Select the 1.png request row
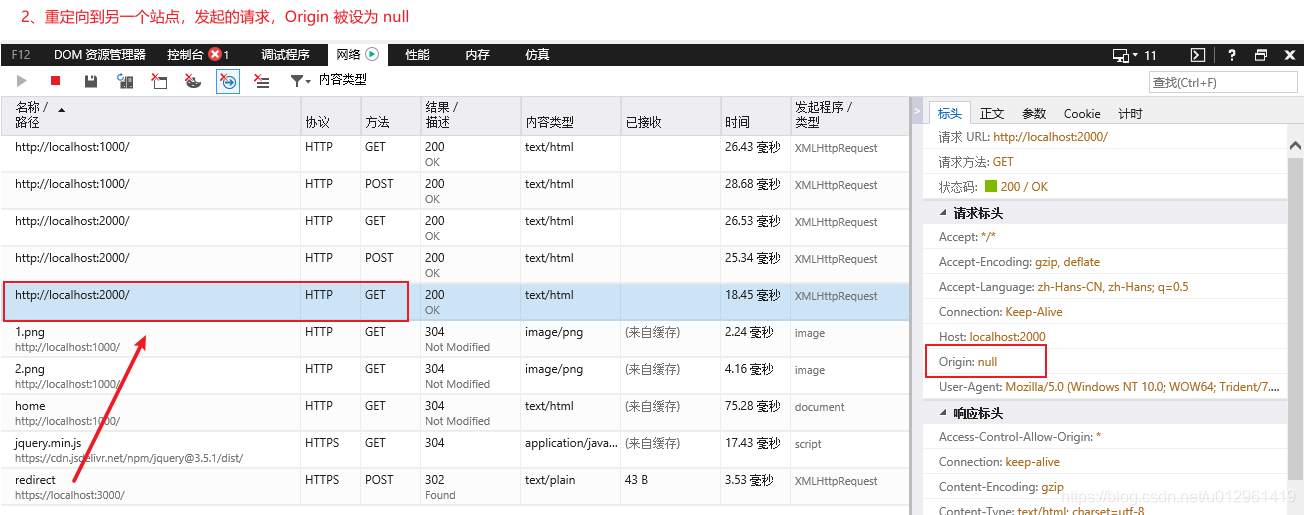The image size is (1305, 515). (x=454, y=339)
